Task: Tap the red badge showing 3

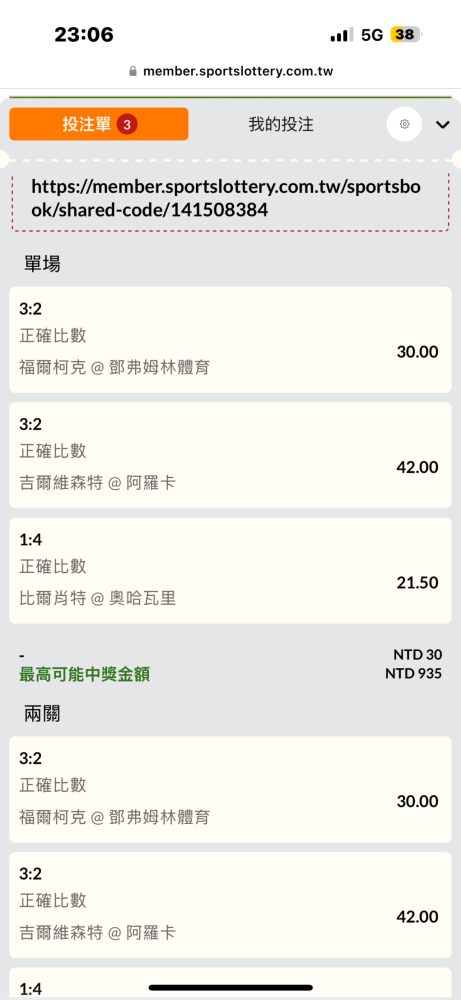Action: click(x=127, y=125)
